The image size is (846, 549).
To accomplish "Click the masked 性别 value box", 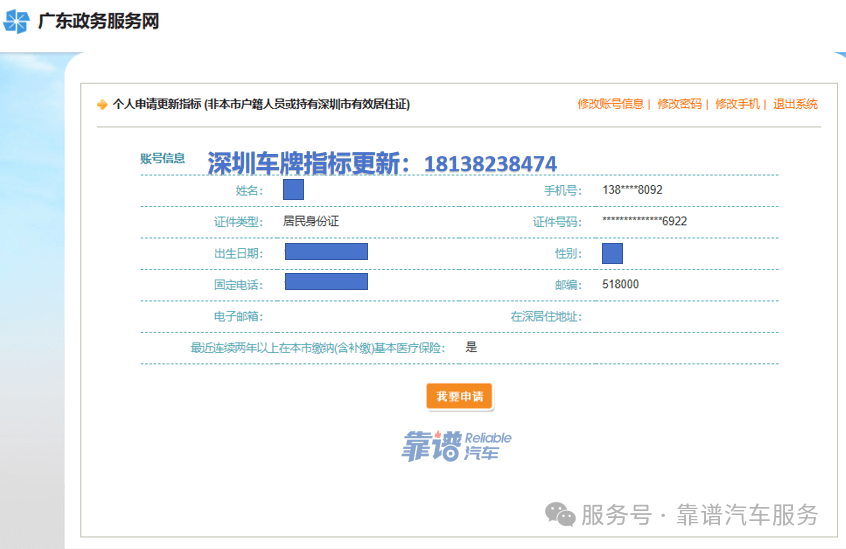I will coord(613,253).
